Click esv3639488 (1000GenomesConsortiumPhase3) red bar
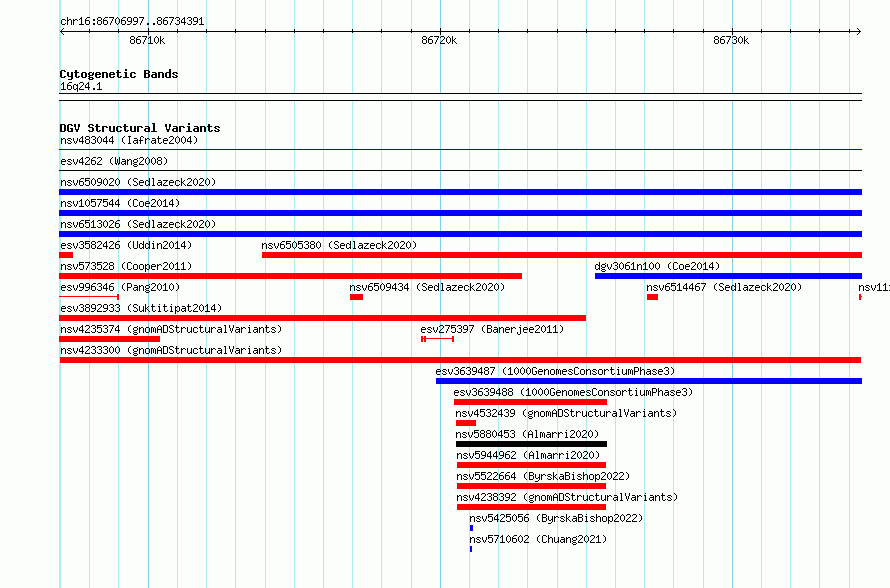 tap(531, 402)
